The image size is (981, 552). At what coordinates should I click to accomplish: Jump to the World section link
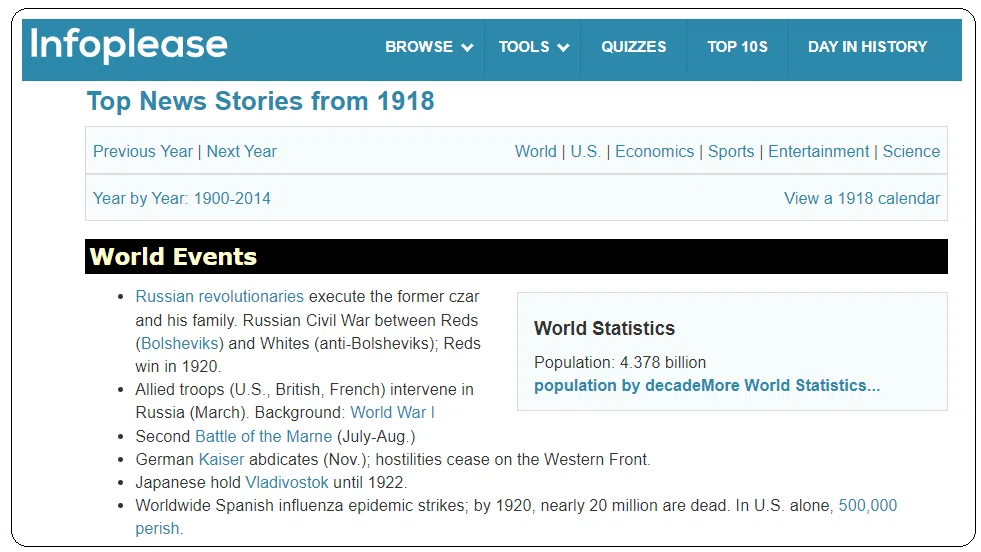[536, 151]
